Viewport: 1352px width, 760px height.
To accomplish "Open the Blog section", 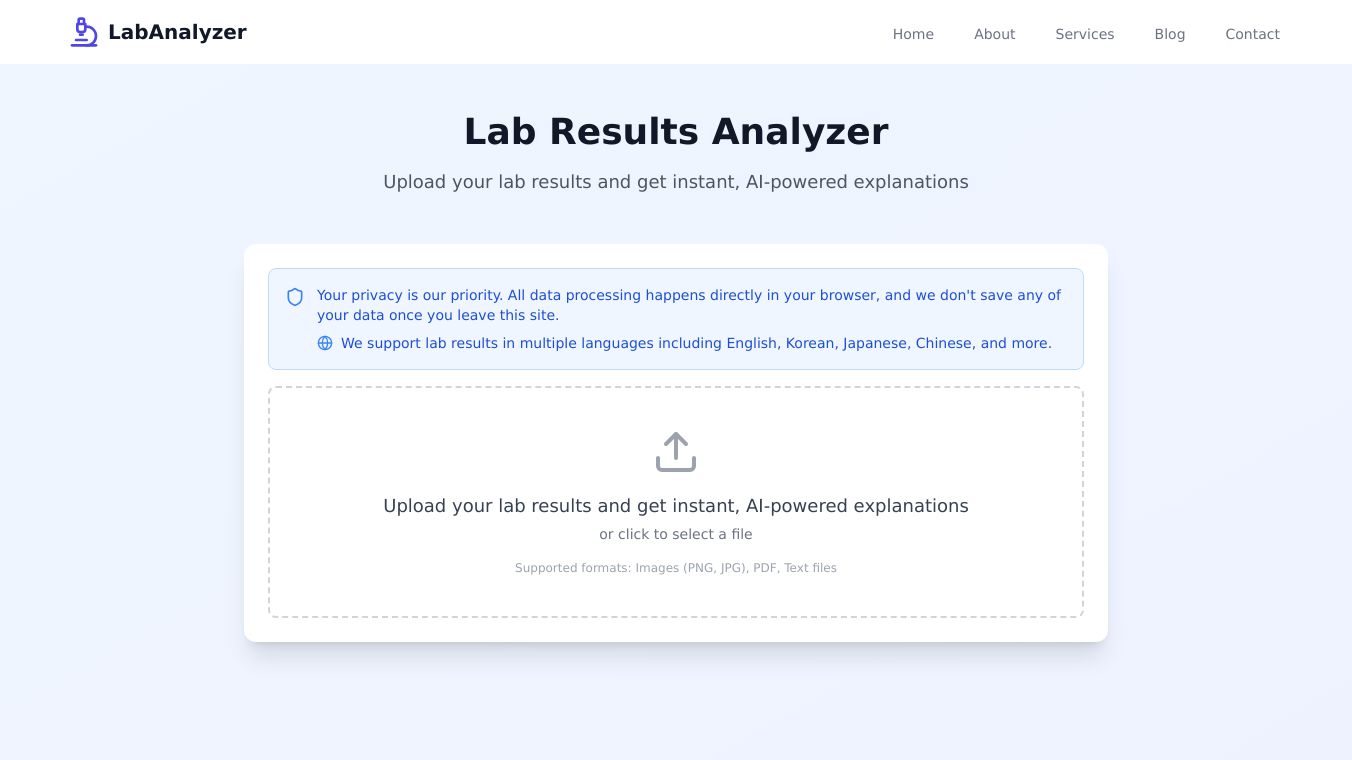I will (x=1169, y=34).
